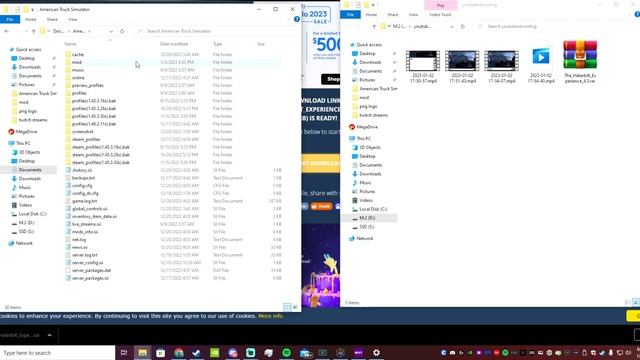Viewport: 640px width, 360px height.
Task: Open View tab in American Truck Simulator window
Action: click(73, 19)
